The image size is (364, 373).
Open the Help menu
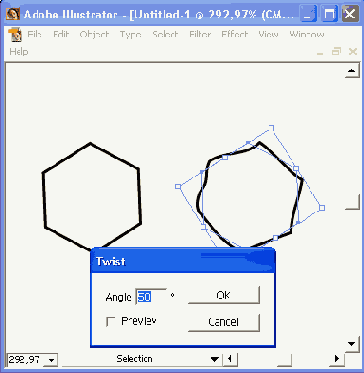pos(19,52)
